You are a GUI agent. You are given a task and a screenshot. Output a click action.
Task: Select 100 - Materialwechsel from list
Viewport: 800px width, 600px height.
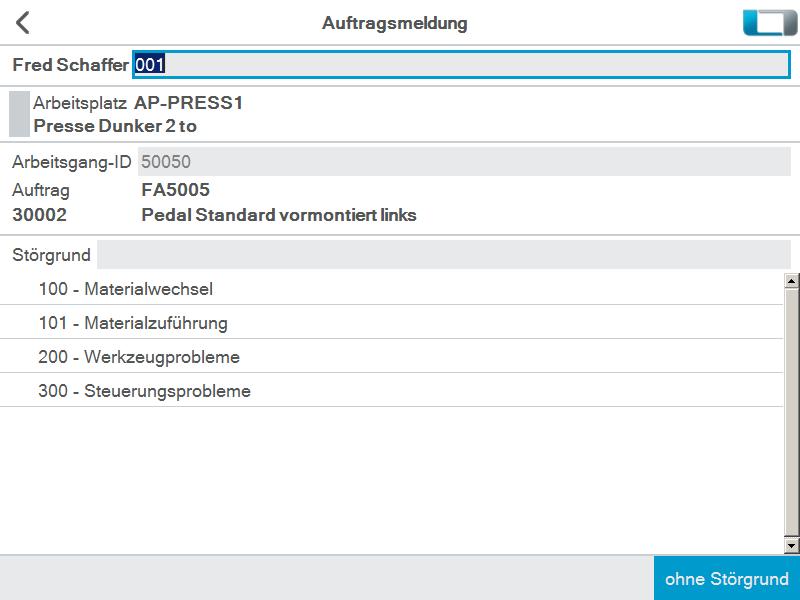pyautogui.click(x=391, y=289)
